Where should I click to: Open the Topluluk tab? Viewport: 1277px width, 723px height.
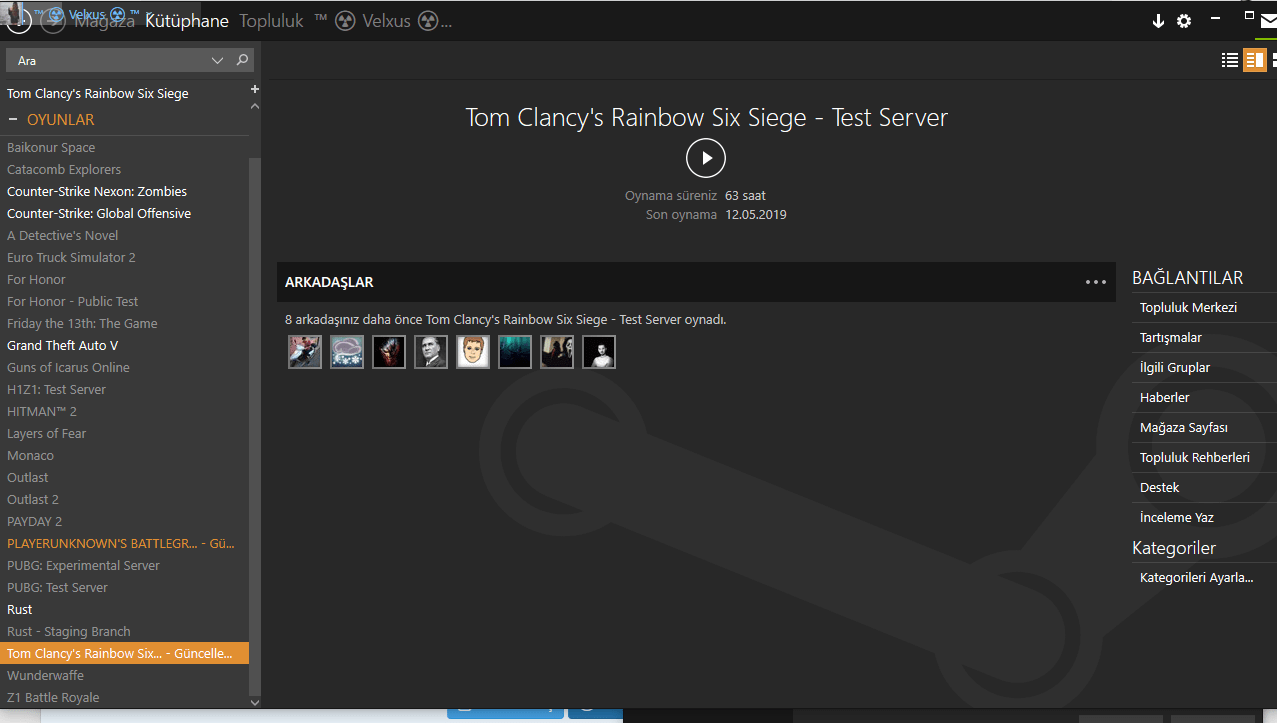[271, 21]
